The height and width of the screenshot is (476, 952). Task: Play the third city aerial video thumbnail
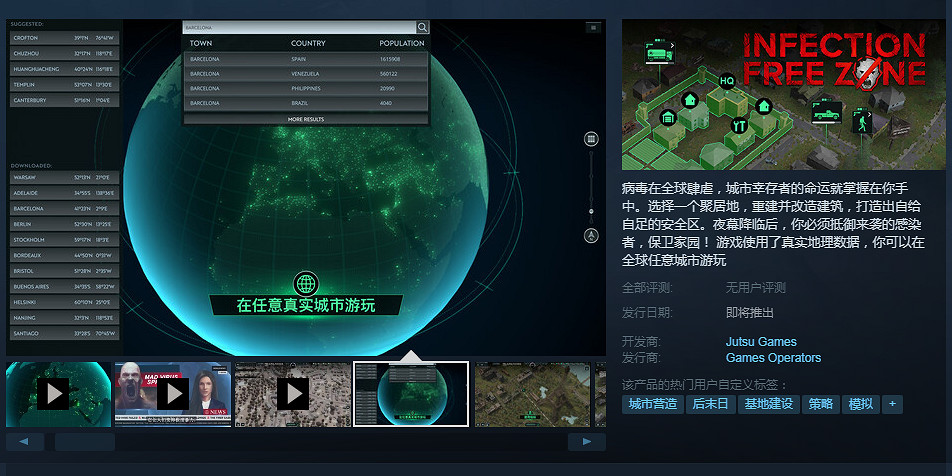(x=293, y=394)
